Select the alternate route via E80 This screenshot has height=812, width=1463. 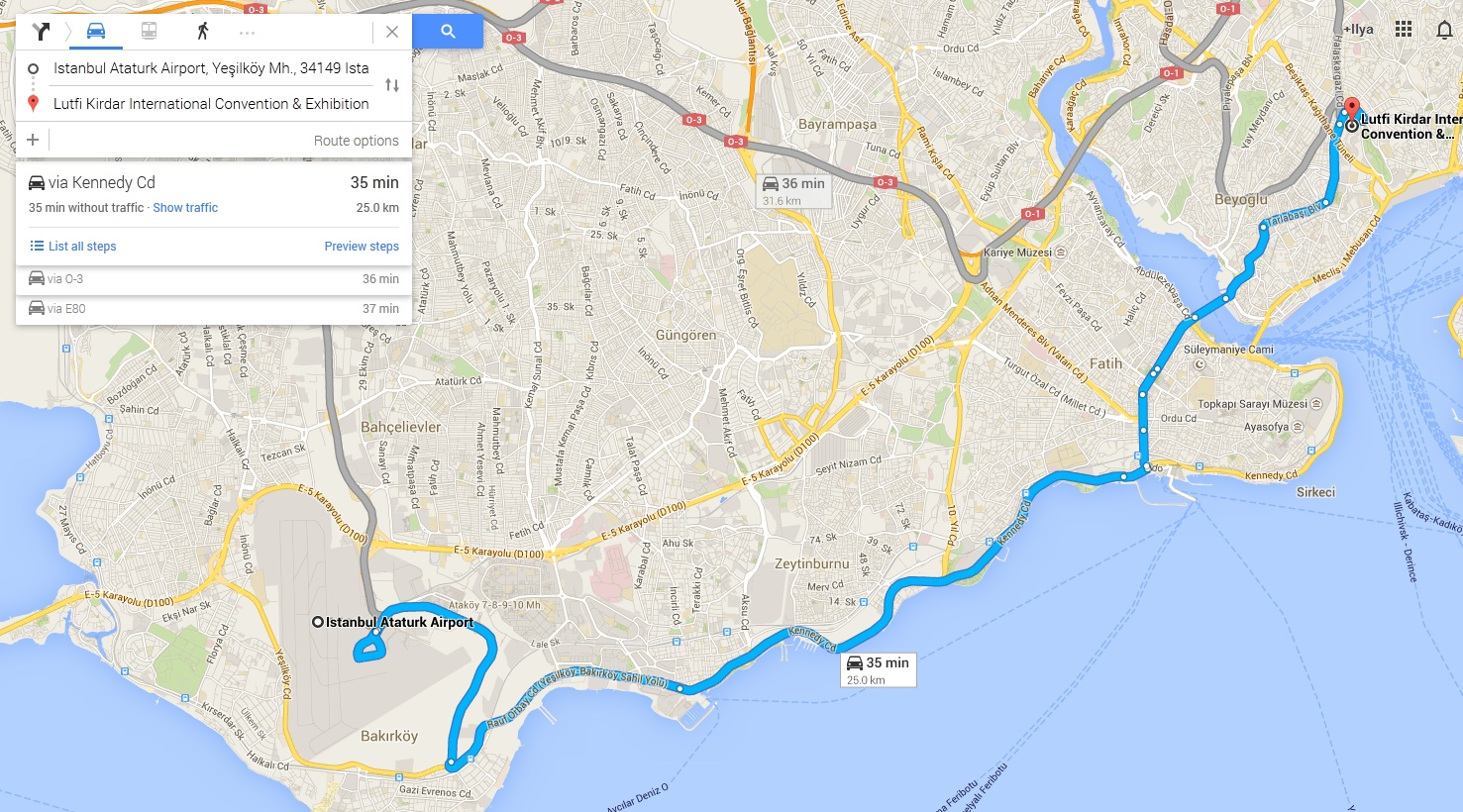214,309
